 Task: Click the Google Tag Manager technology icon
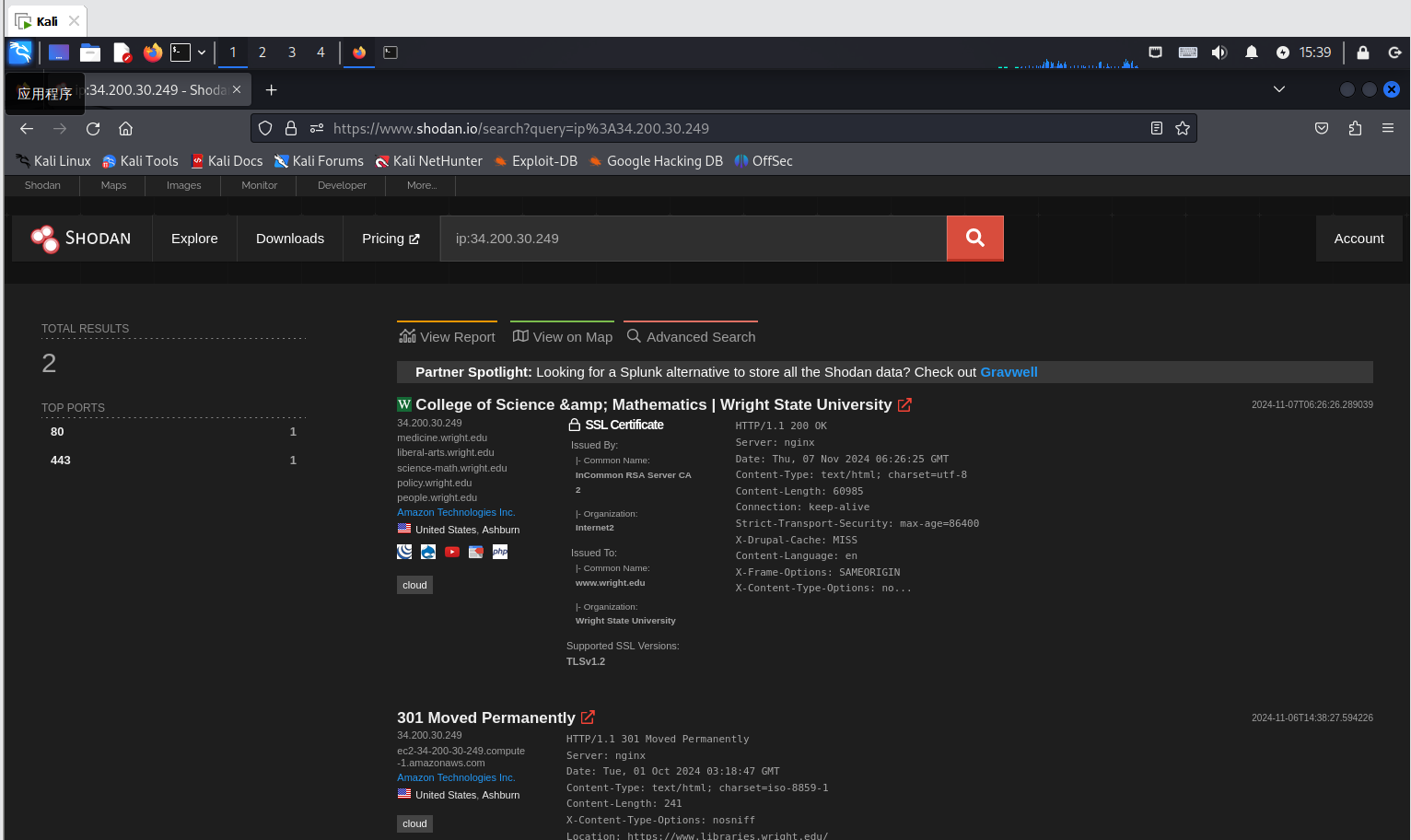point(476,552)
